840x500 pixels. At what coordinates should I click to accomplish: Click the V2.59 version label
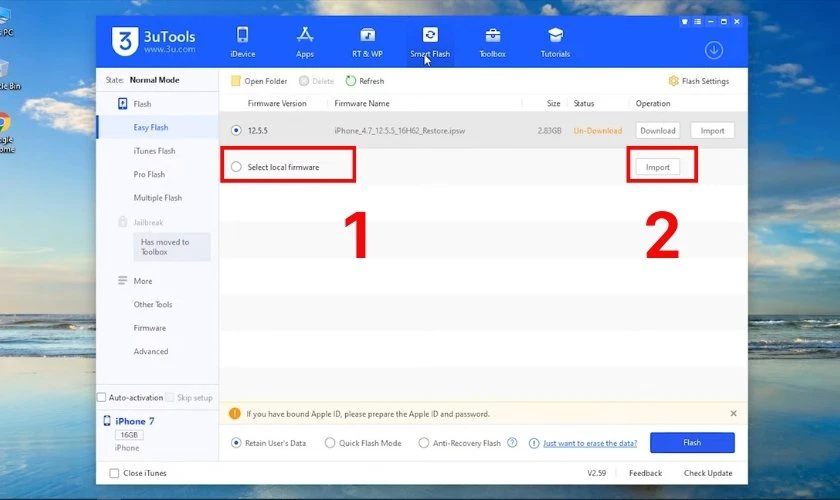596,473
